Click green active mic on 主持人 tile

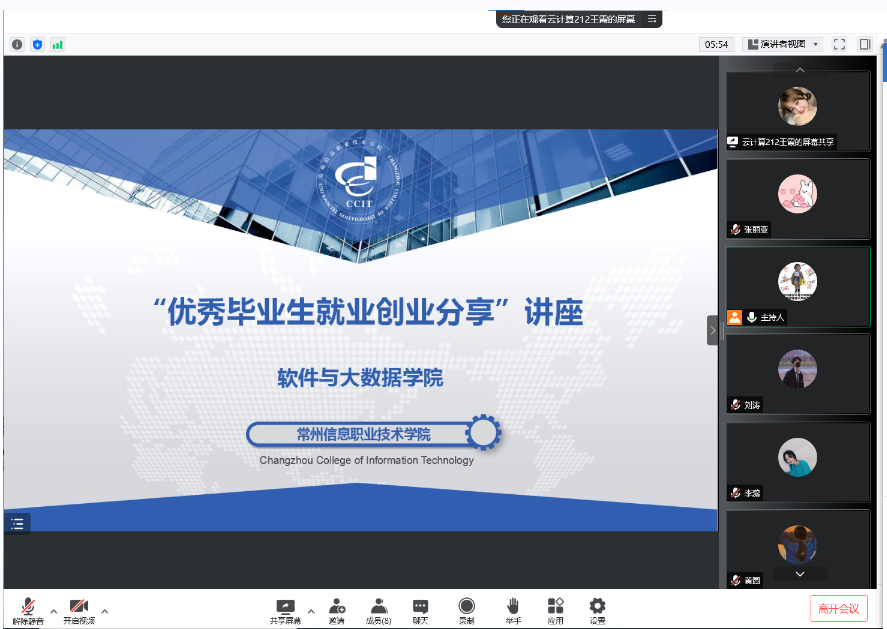tap(751, 317)
